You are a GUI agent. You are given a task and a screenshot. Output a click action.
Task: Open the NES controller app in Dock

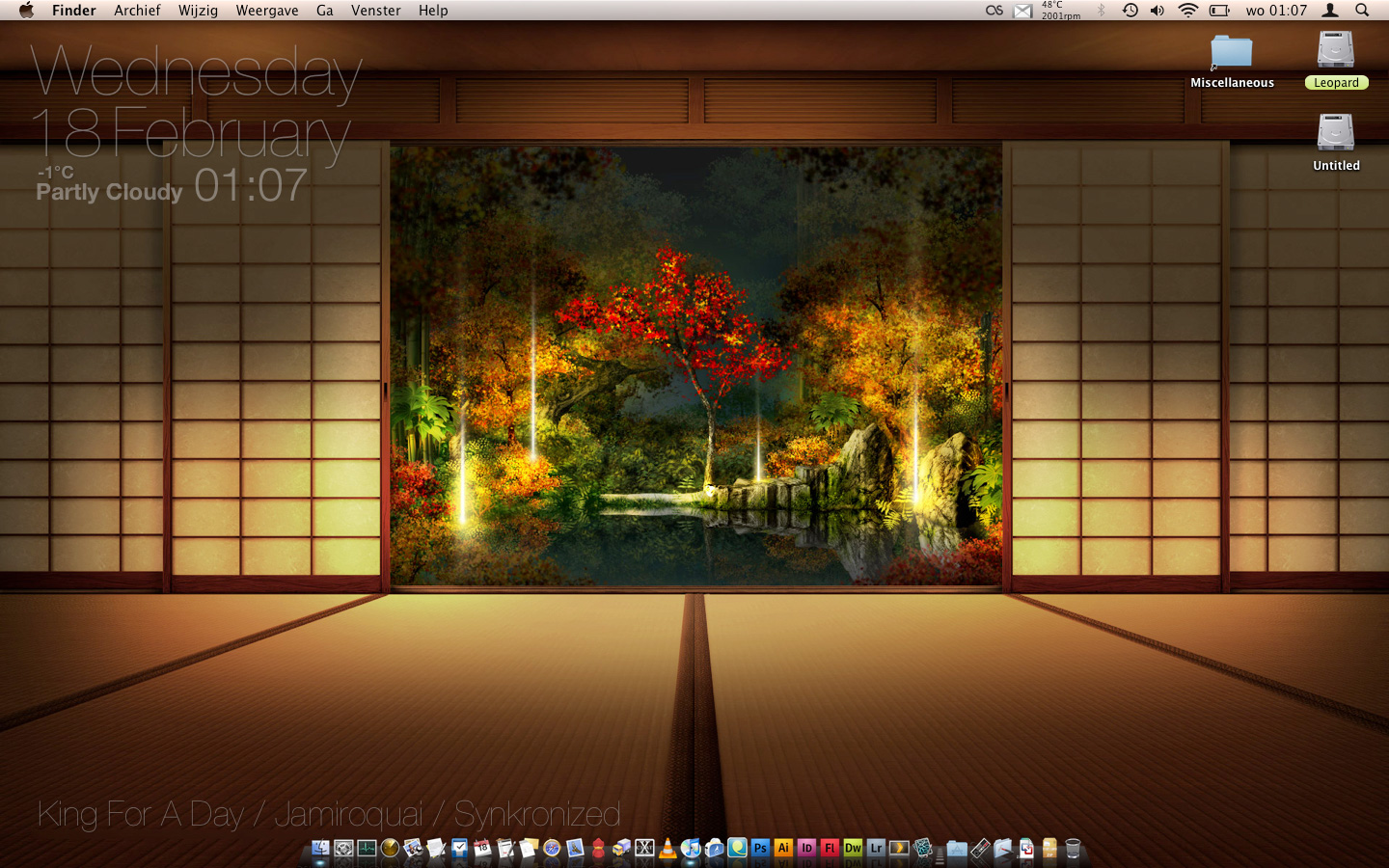tap(980, 849)
